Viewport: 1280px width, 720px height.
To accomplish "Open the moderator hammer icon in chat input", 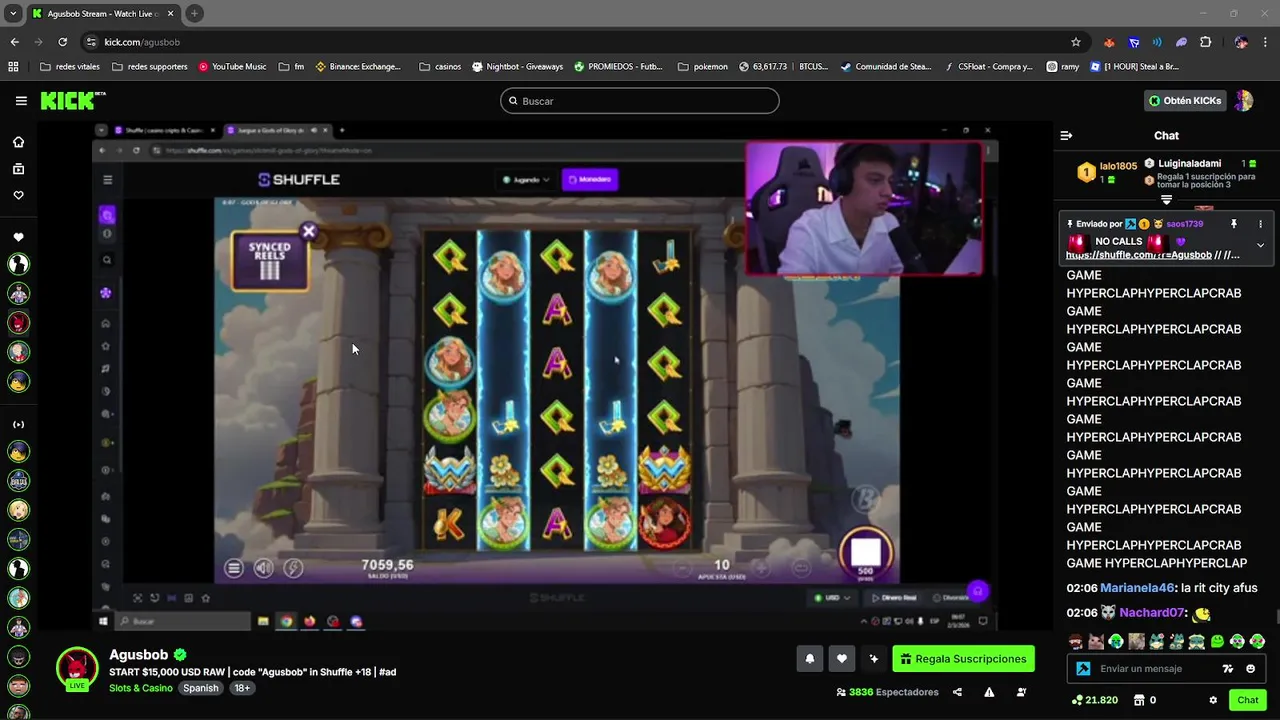I will [x=1083, y=669].
